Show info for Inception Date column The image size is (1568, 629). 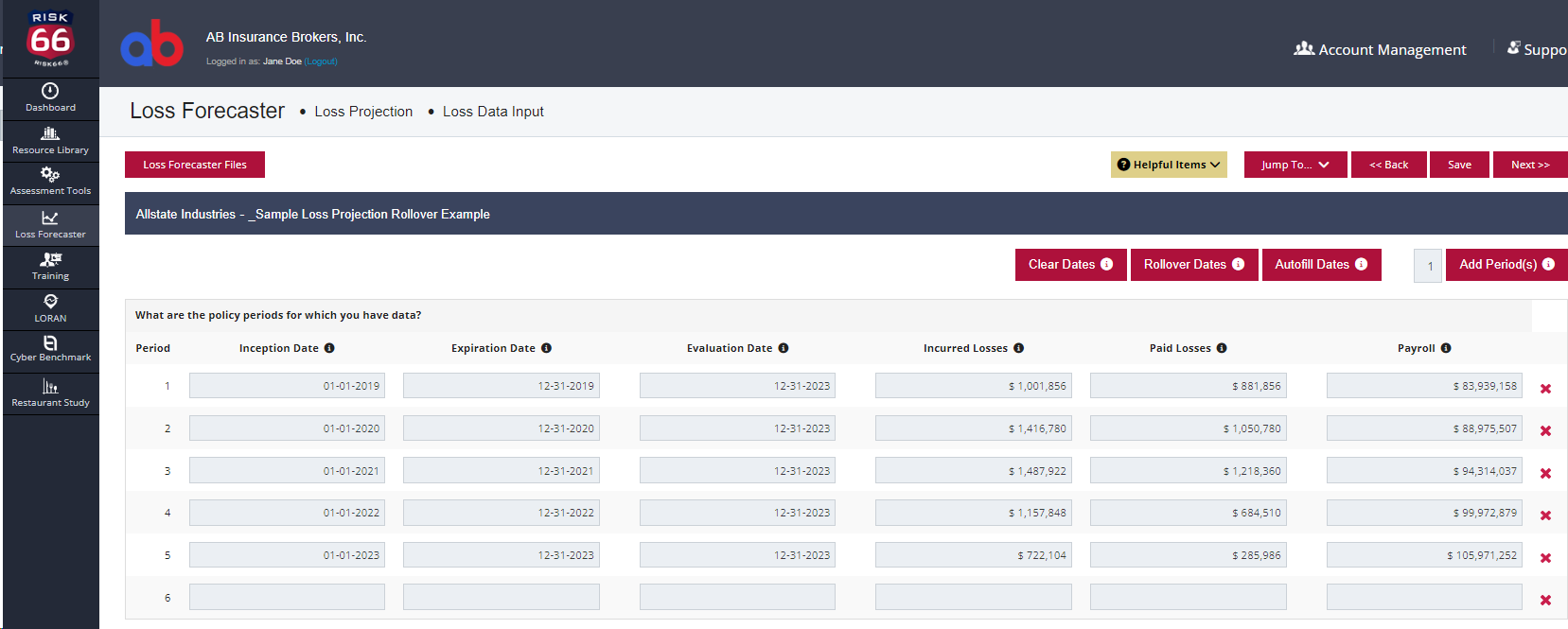click(x=329, y=348)
